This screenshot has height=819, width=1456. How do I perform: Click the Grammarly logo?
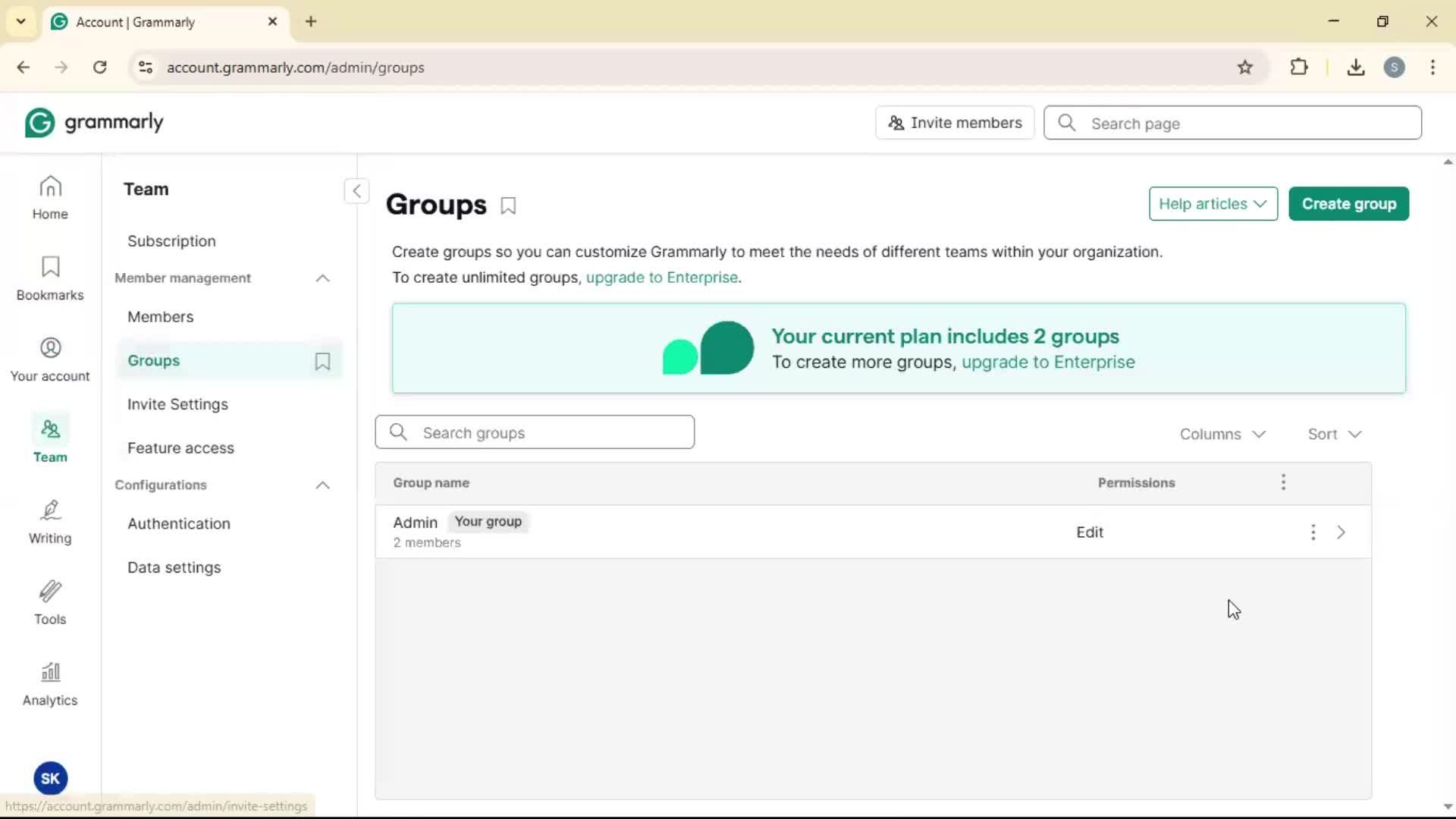[x=94, y=123]
